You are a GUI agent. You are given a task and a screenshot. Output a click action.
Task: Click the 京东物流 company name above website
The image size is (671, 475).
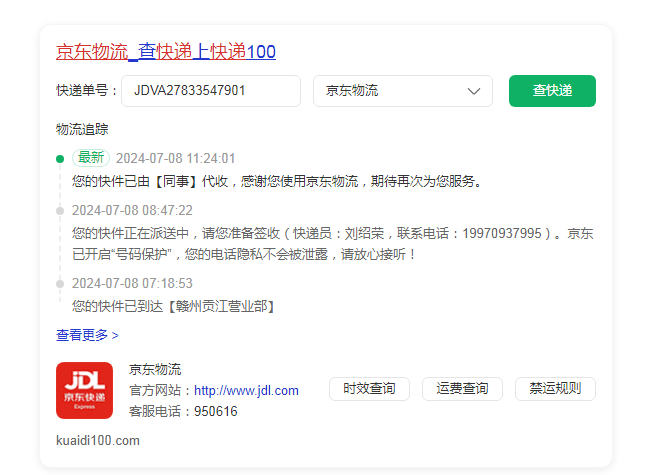tap(155, 369)
